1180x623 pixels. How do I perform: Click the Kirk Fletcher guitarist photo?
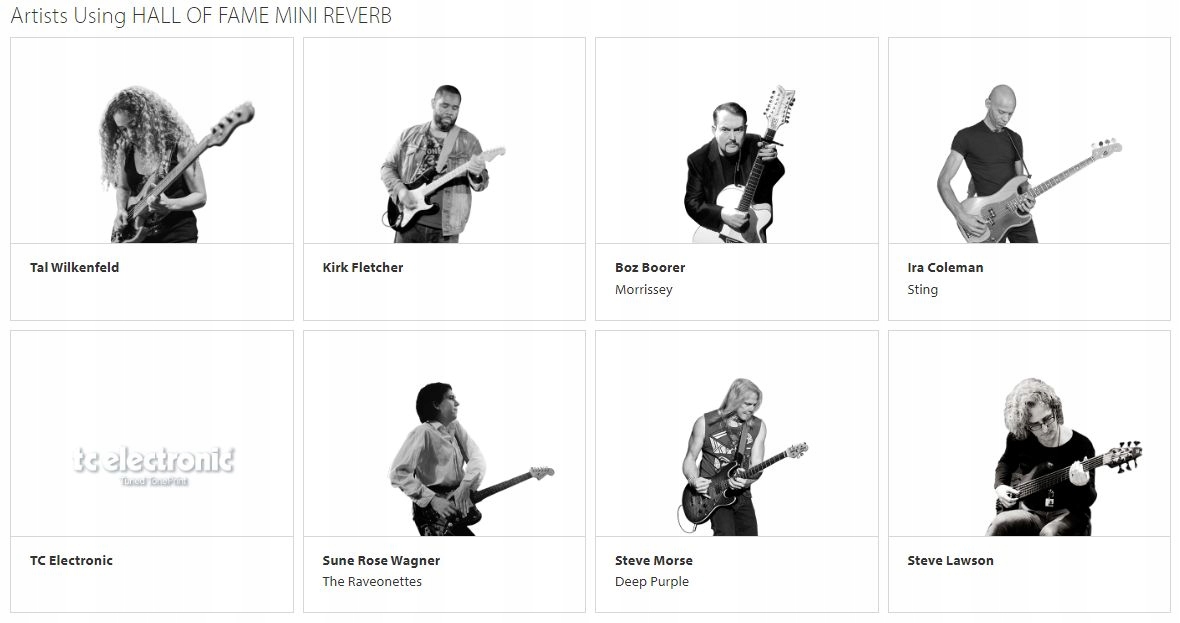point(444,141)
